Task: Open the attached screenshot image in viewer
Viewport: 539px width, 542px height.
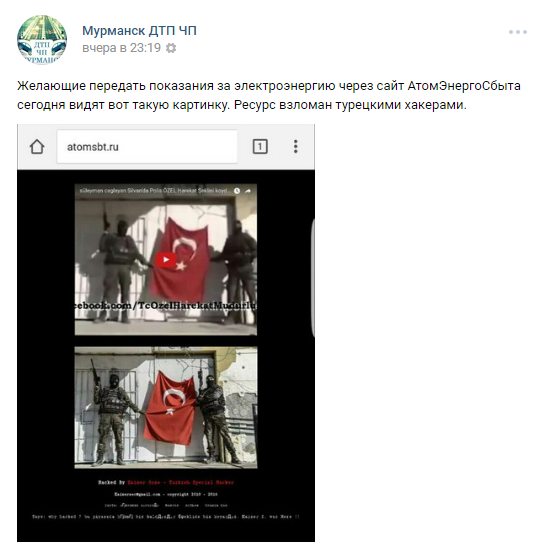Action: coord(166,333)
